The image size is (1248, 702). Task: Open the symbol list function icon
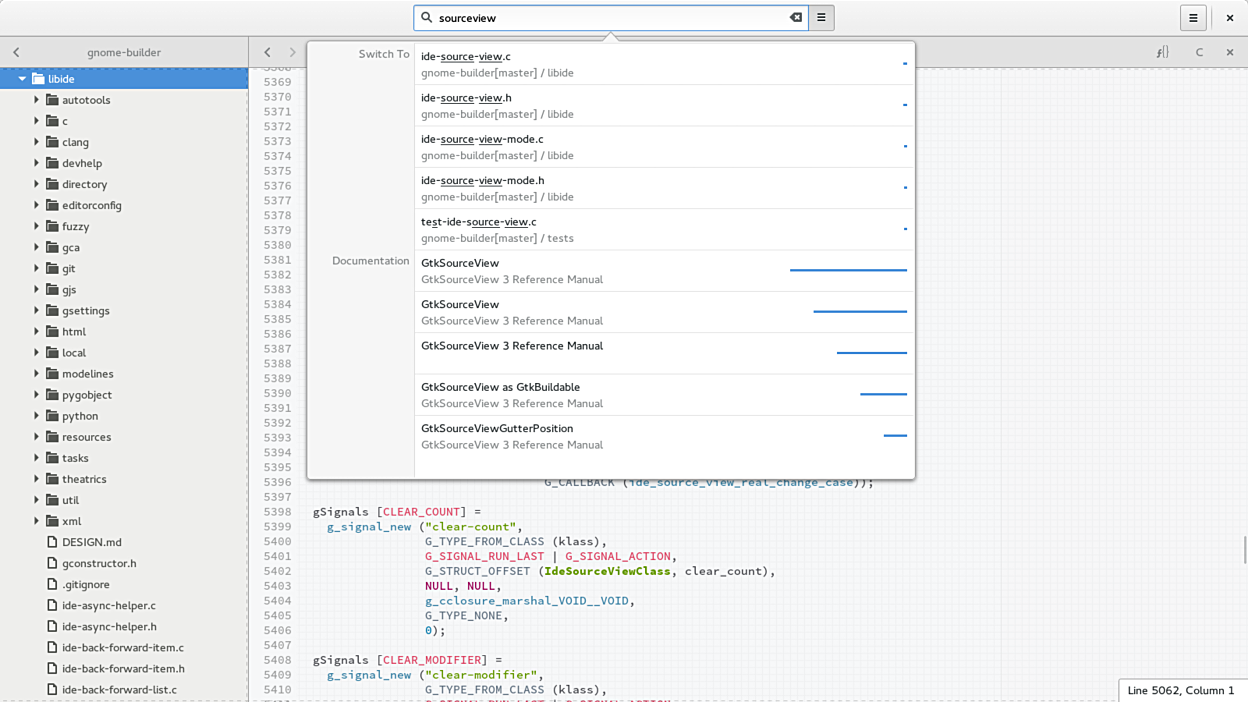point(1162,52)
